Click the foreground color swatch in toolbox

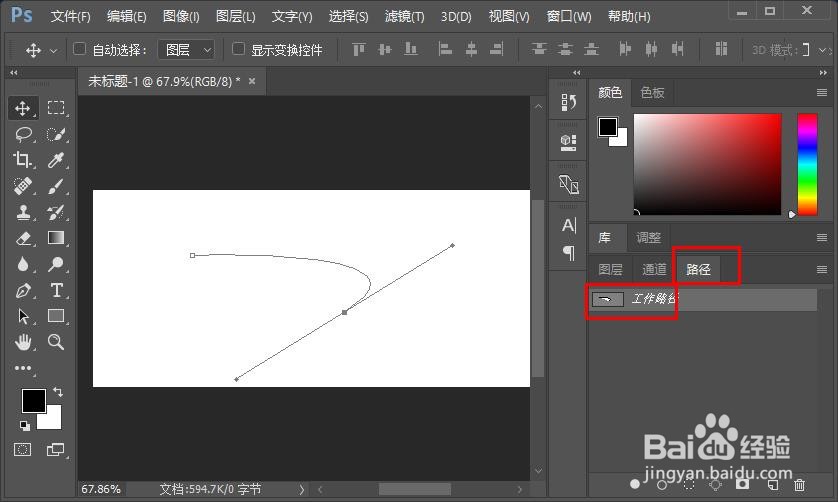click(x=33, y=401)
